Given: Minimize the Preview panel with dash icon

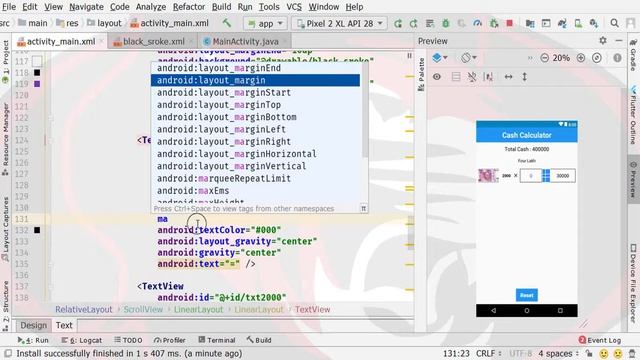Looking at the screenshot, I should 619,40.
